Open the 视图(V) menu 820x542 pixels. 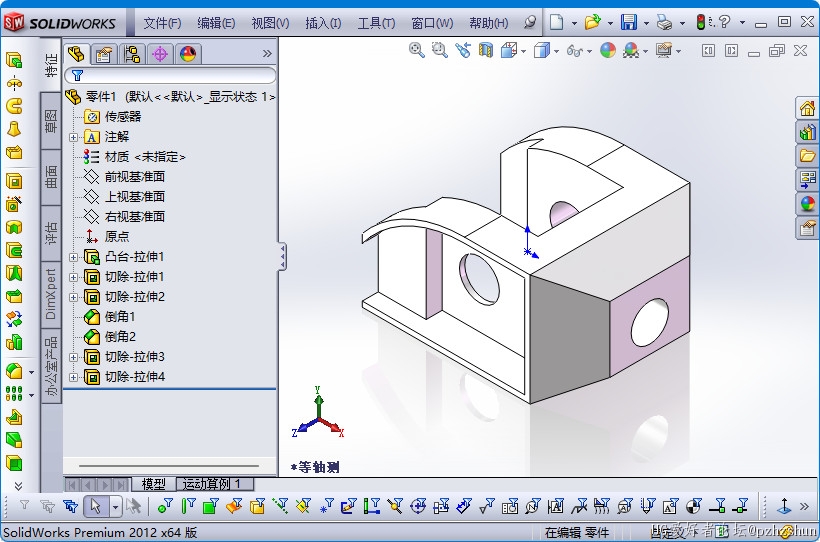pyautogui.click(x=270, y=23)
